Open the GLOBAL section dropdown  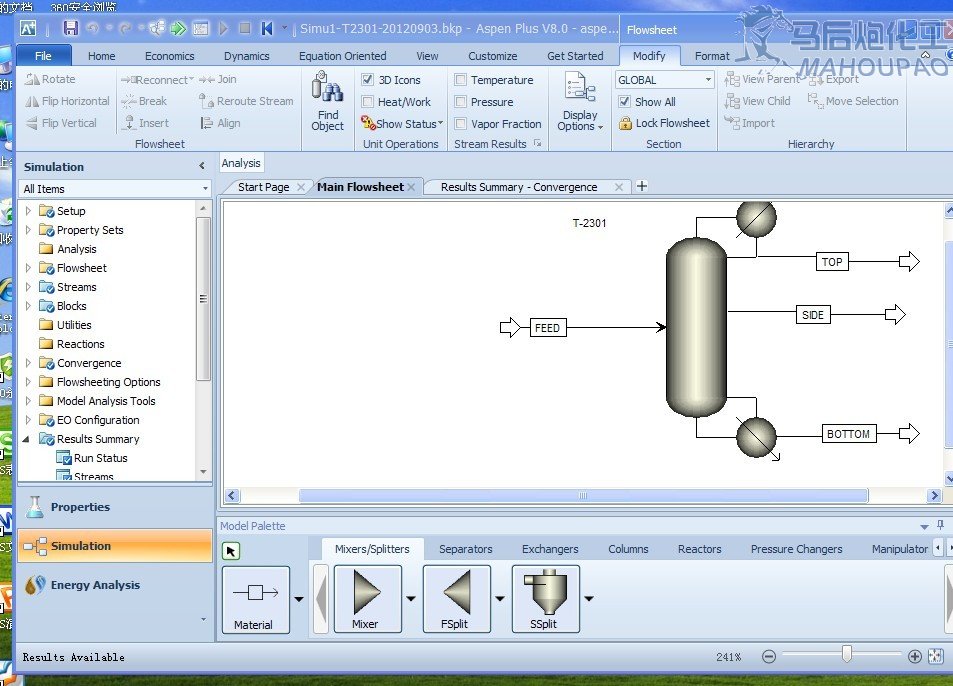[664, 80]
